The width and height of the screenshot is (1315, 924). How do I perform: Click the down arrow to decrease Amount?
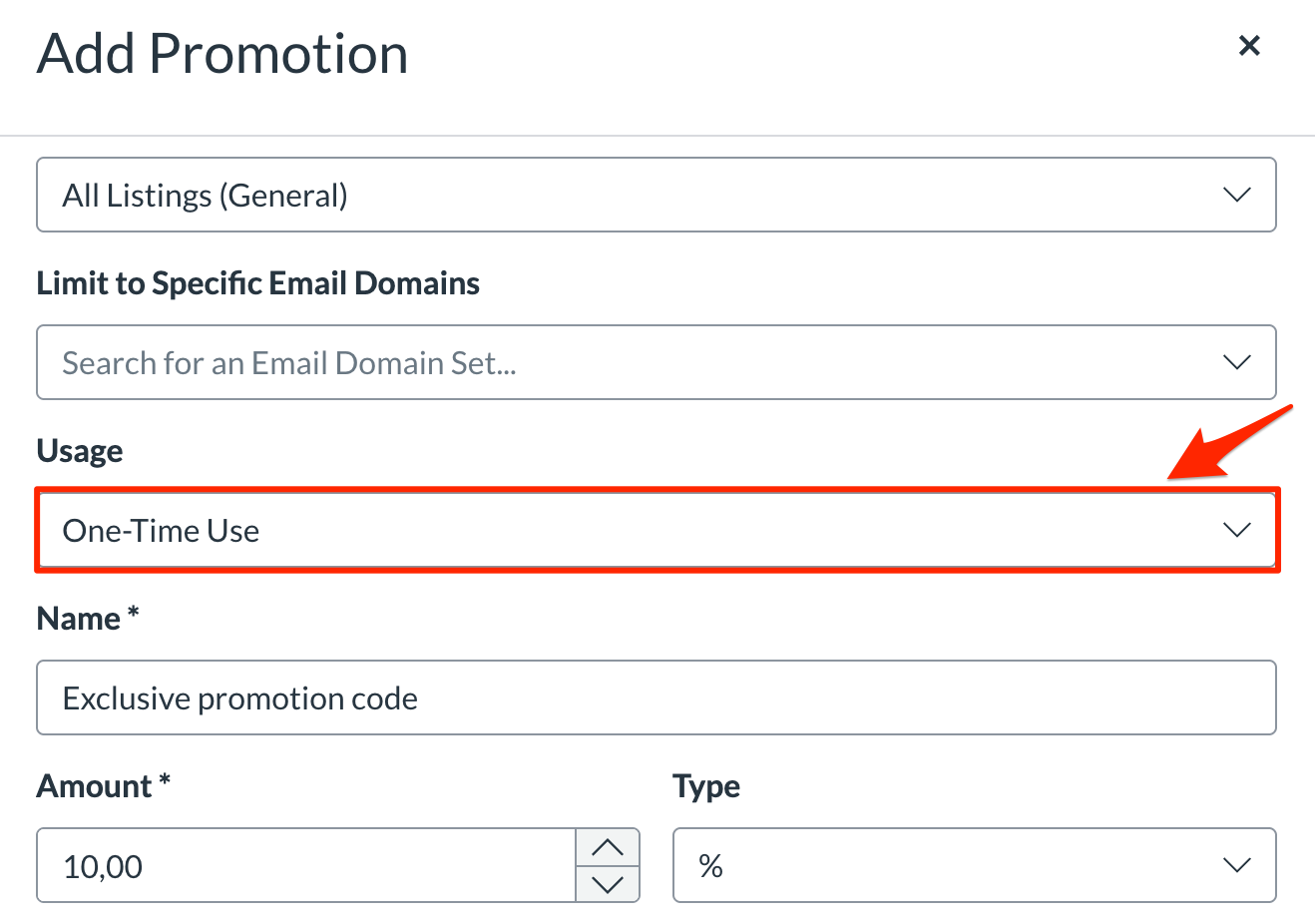608,883
